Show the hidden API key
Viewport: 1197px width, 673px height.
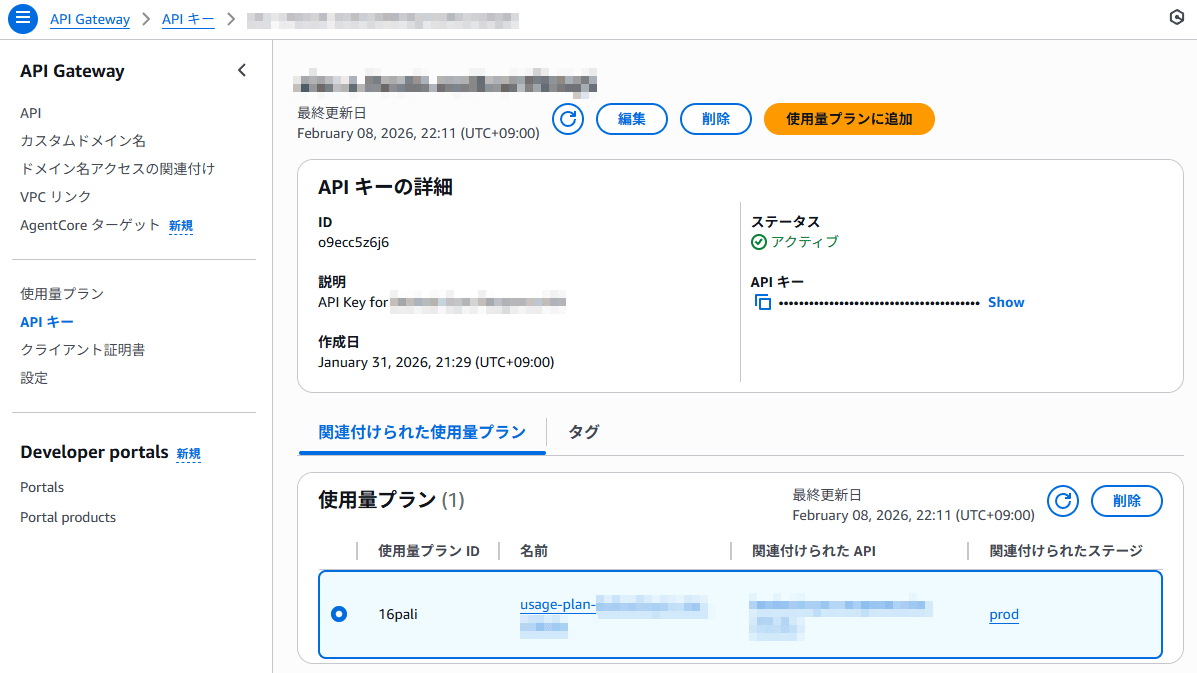pyautogui.click(x=1006, y=302)
